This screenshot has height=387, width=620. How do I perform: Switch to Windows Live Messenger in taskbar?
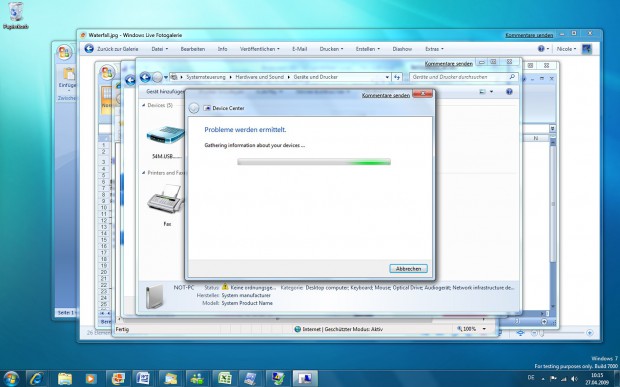[197, 379]
